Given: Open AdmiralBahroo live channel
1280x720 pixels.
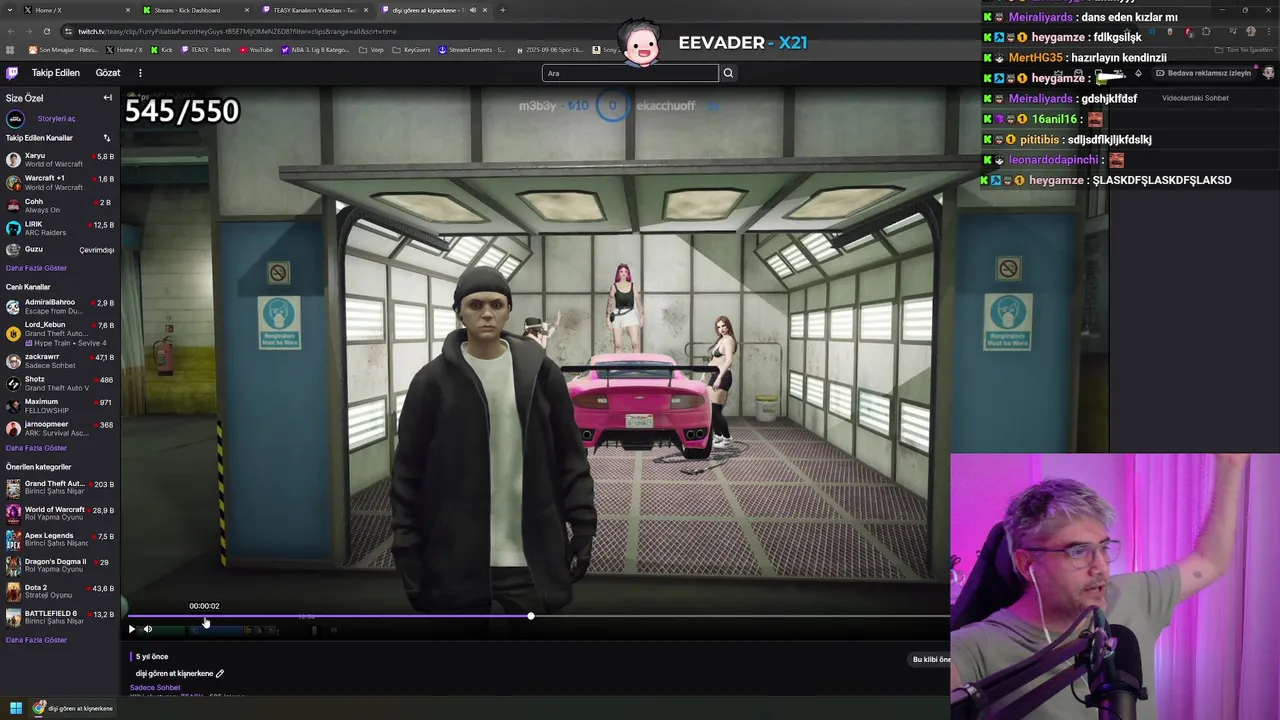Looking at the screenshot, I should point(60,306).
